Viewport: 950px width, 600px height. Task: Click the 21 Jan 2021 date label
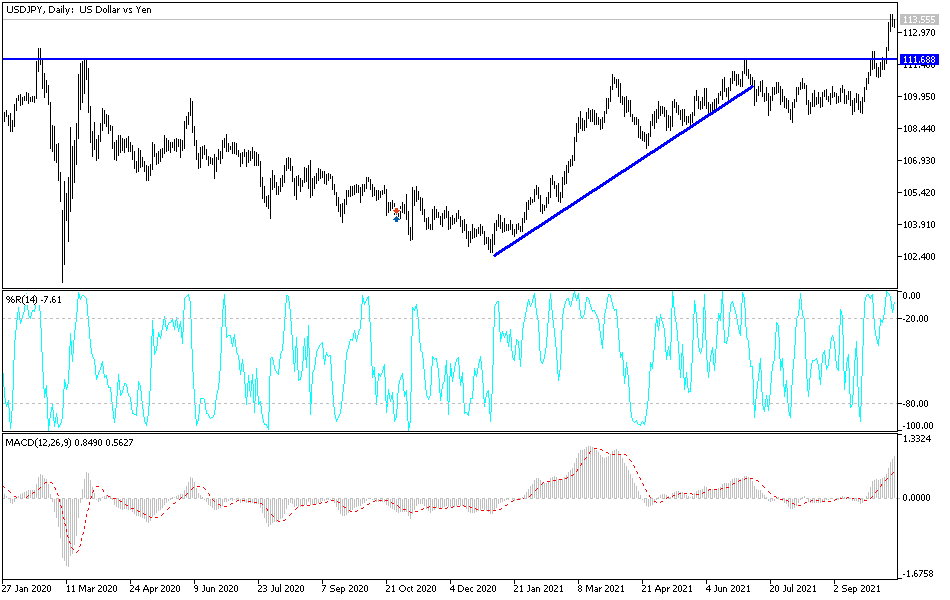tap(539, 588)
